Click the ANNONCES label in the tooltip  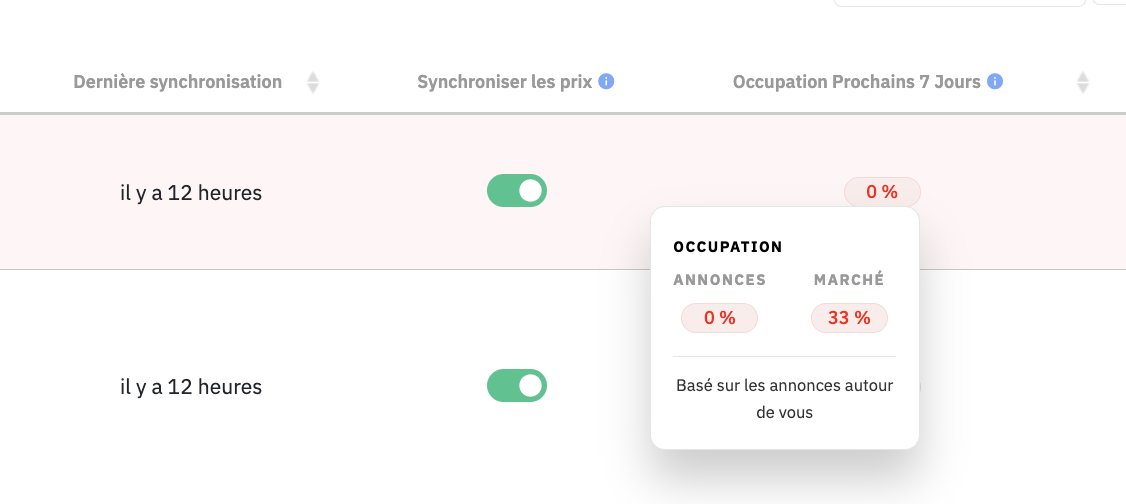pos(720,280)
